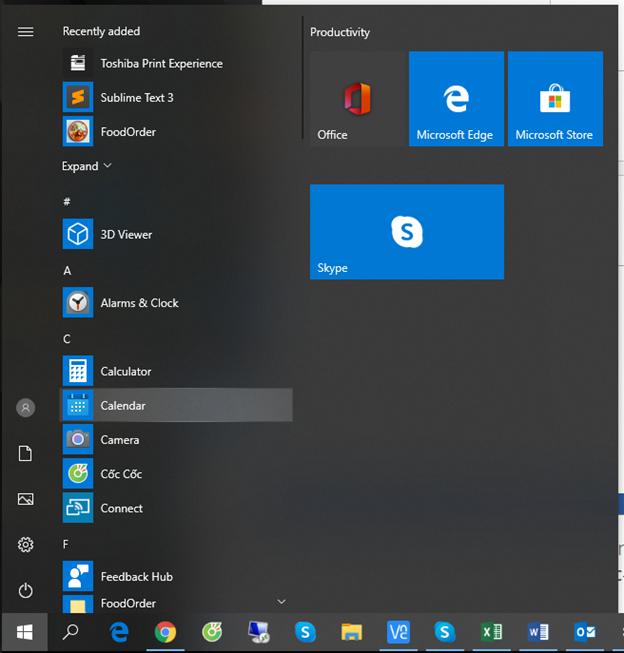This screenshot has height=653, width=624.
Task: Open Word from the taskbar
Action: coord(538,632)
